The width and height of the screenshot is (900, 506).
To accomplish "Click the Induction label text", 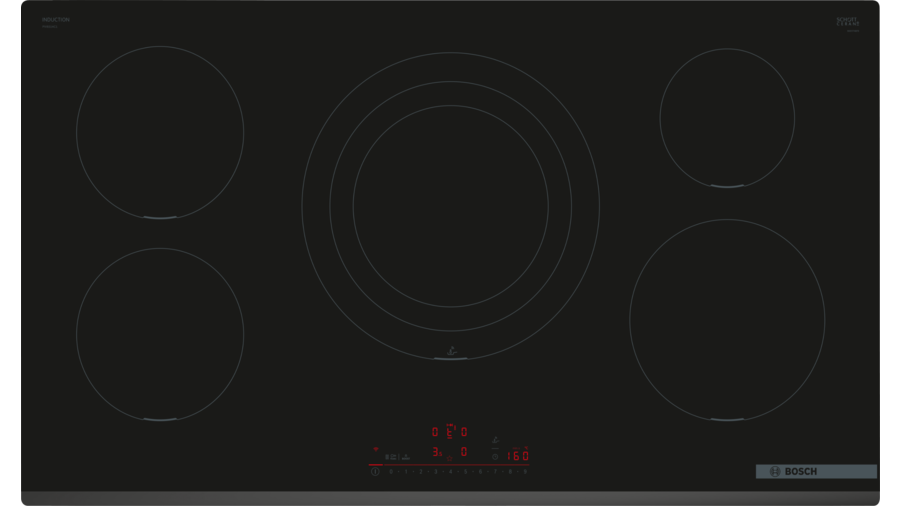I will tap(56, 20).
